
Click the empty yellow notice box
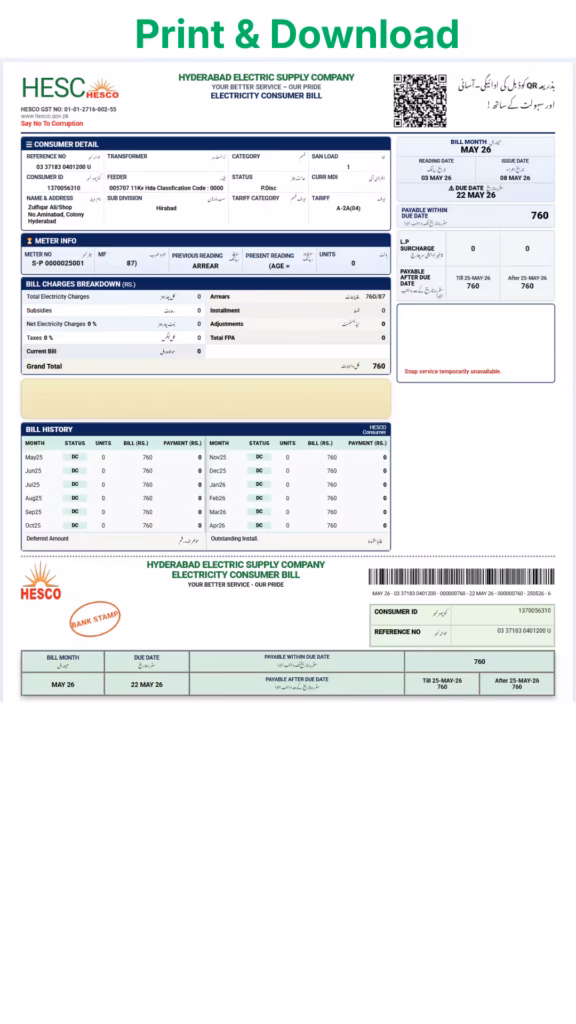[206, 398]
